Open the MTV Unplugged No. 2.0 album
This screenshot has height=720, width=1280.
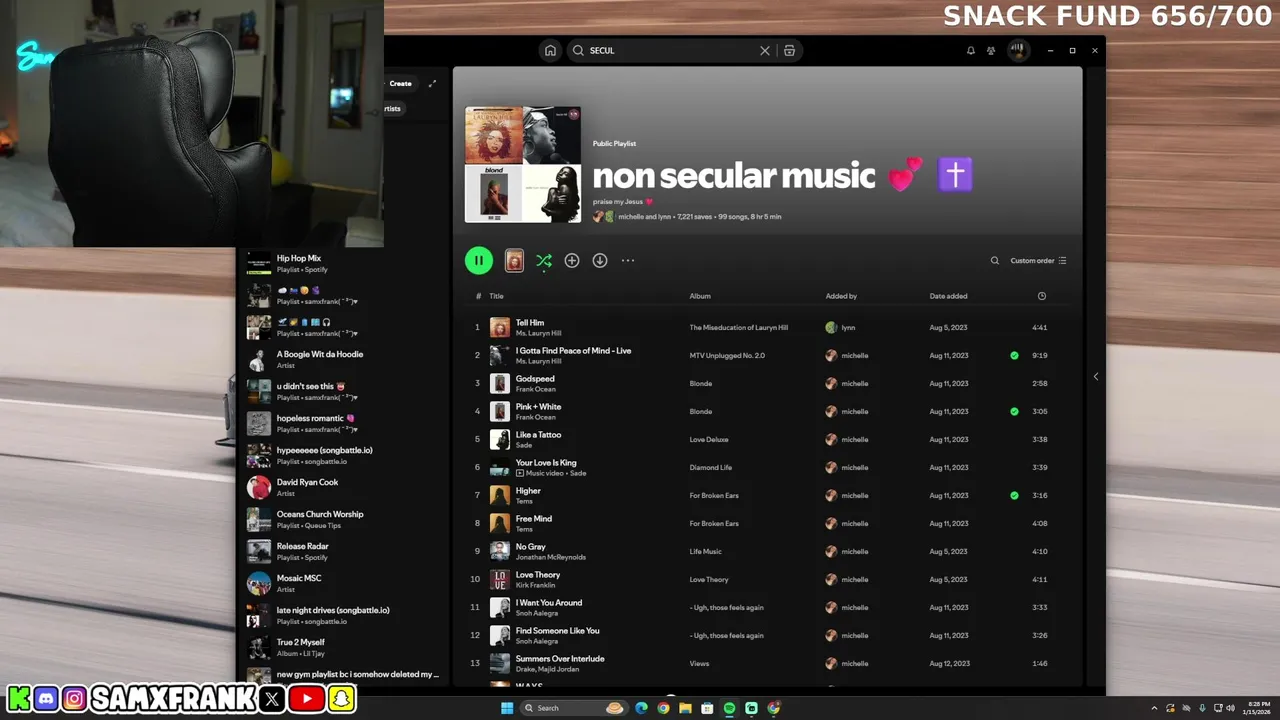(727, 356)
